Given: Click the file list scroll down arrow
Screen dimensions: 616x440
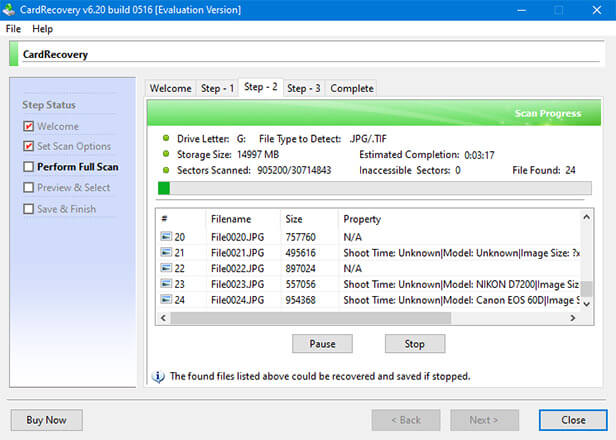Looking at the screenshot, I should pyautogui.click(x=587, y=304).
